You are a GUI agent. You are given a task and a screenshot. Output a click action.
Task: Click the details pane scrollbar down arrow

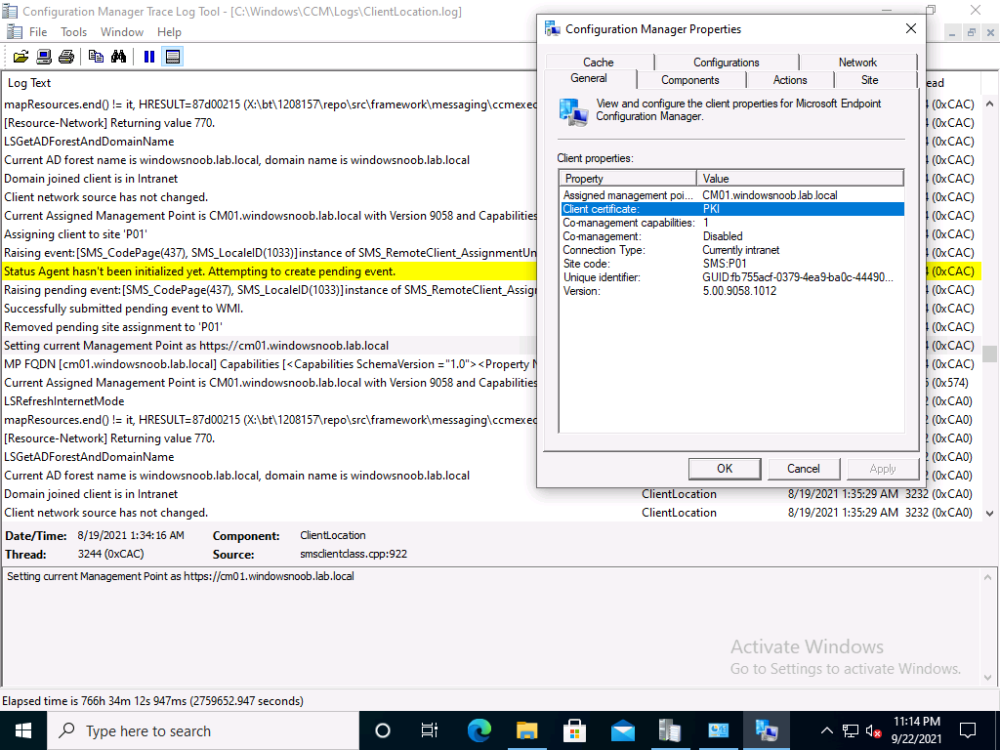click(988, 678)
